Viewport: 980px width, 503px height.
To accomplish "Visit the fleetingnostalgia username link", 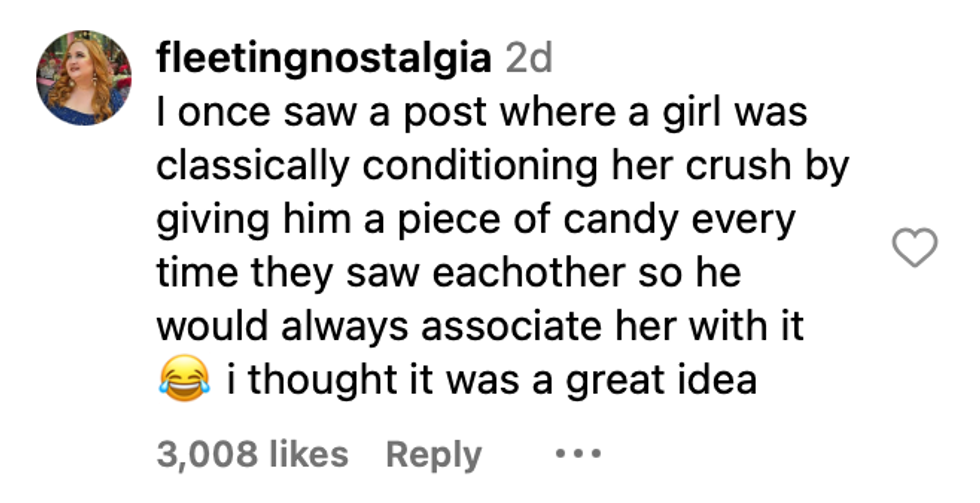I will 324,60.
